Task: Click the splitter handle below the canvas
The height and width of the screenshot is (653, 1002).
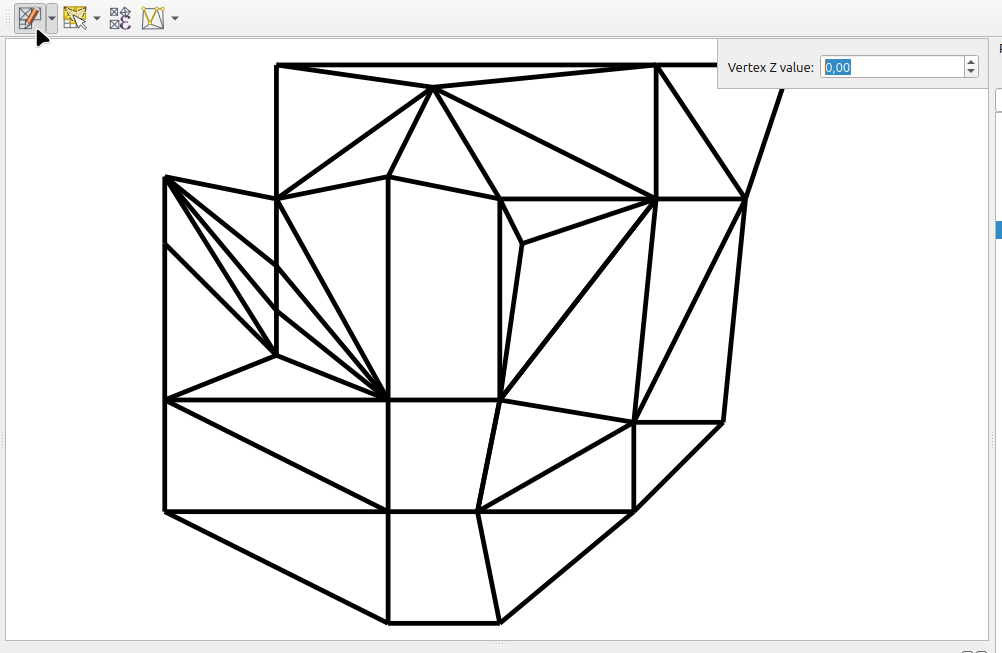Action: click(x=497, y=644)
